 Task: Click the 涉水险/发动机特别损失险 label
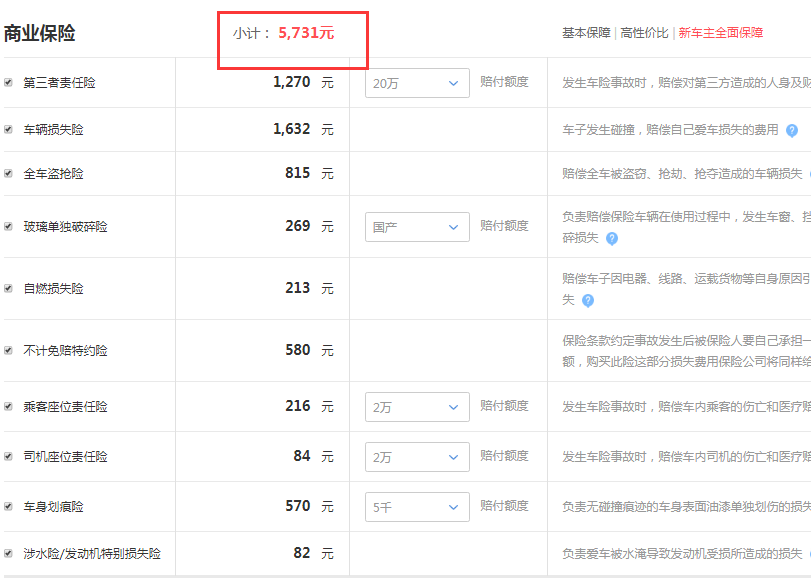pyautogui.click(x=92, y=554)
